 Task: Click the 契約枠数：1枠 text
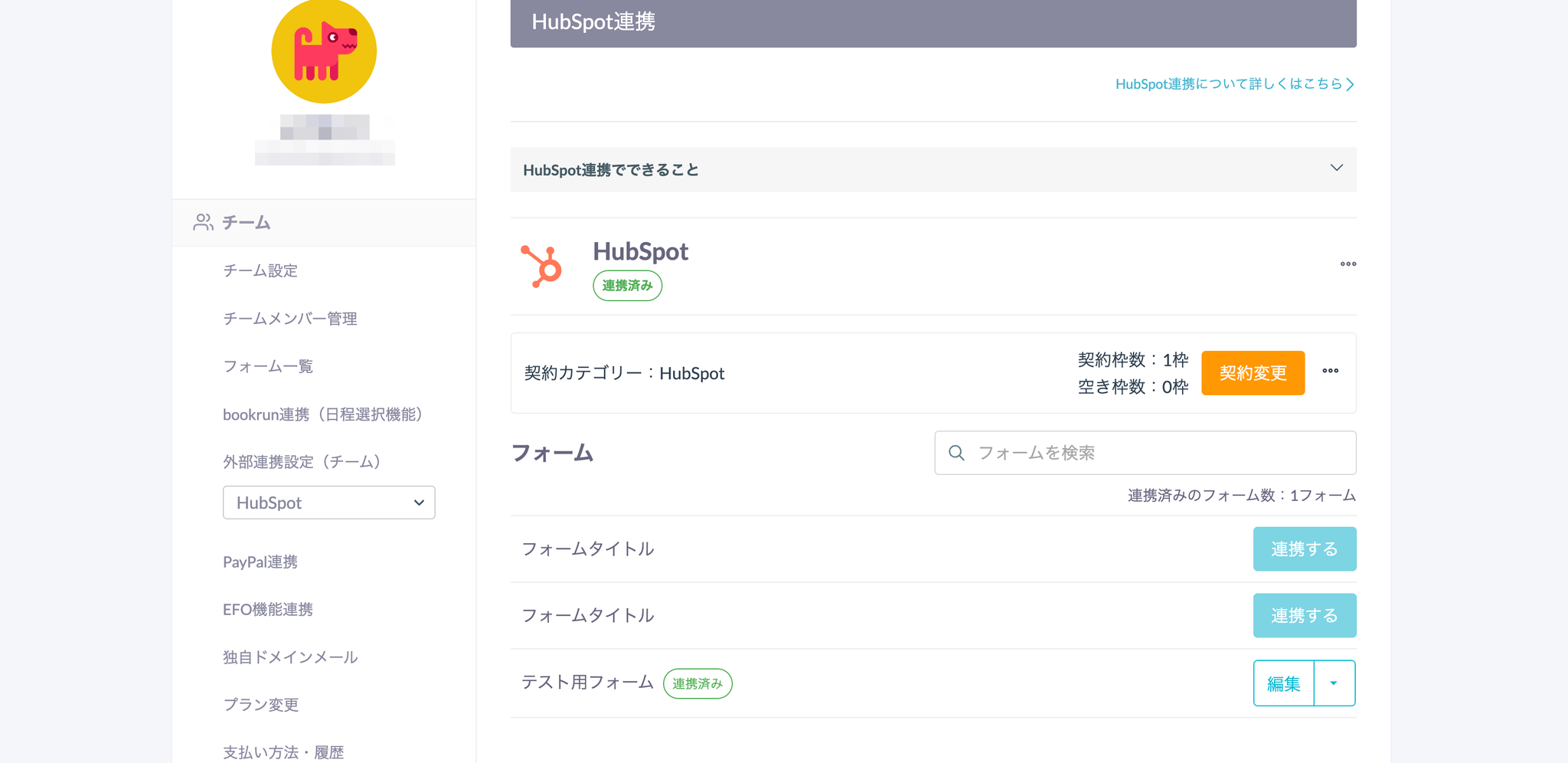(x=1133, y=360)
